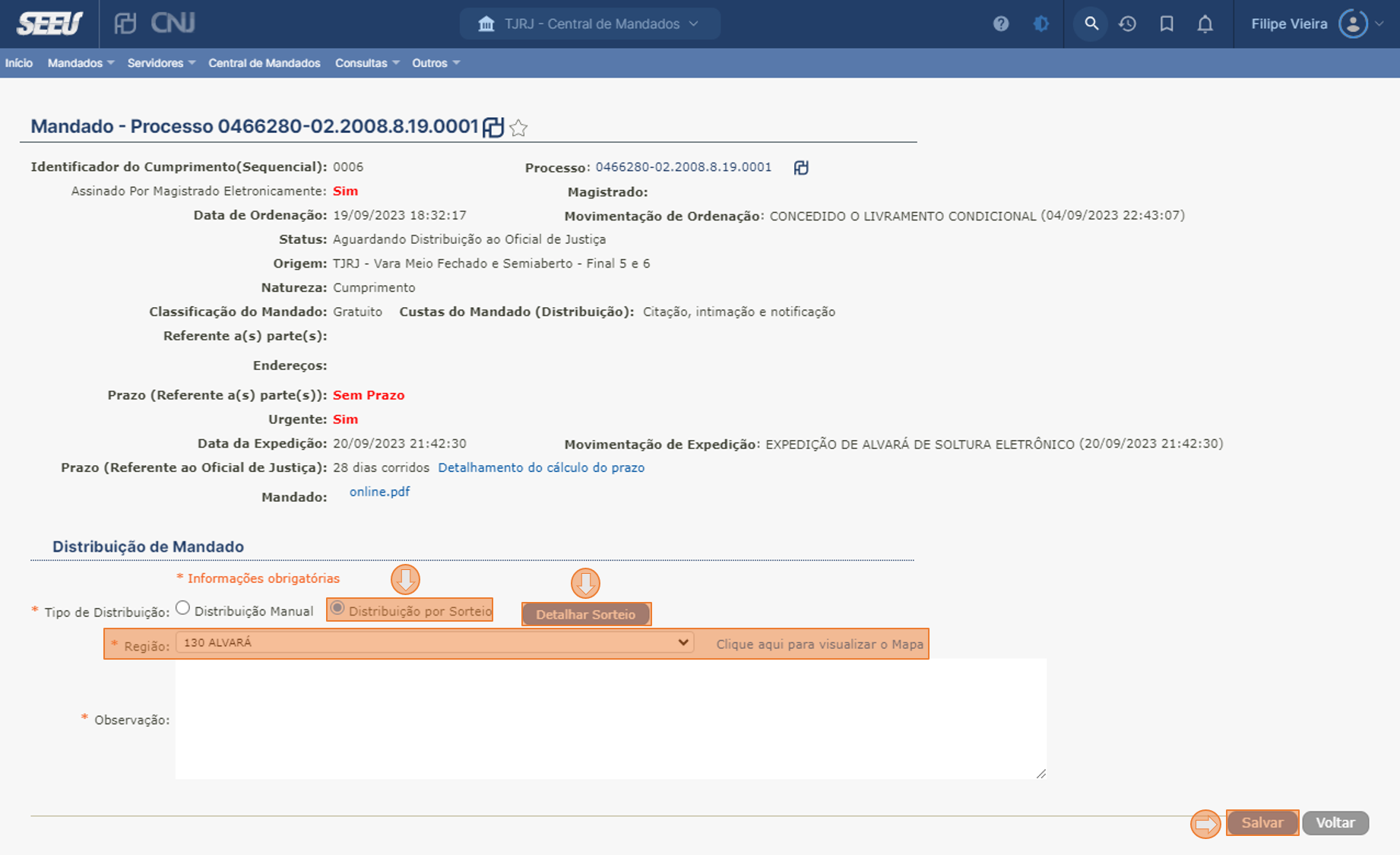Click the Sem Prazo value text
1400x855 pixels.
tap(369, 395)
